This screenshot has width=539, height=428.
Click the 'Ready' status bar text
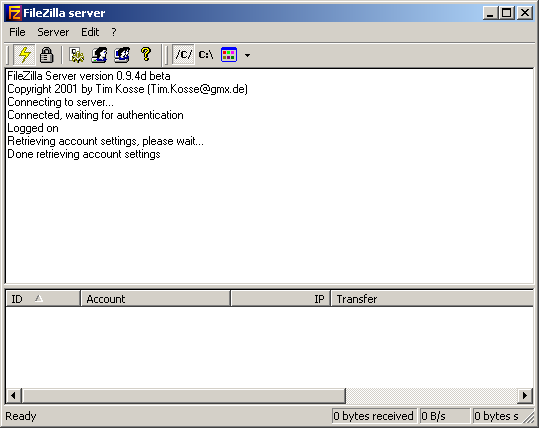pos(21,416)
